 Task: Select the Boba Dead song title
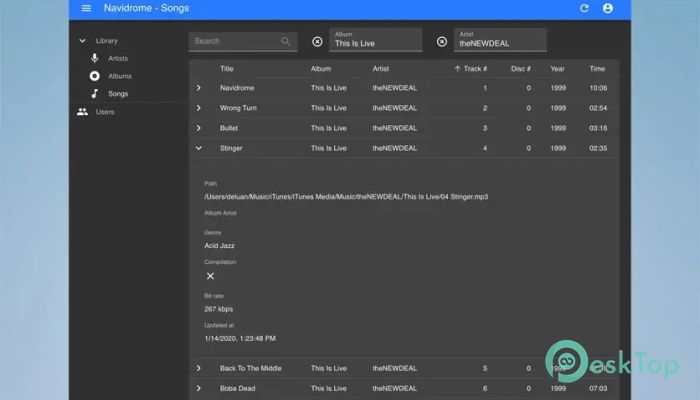pos(238,388)
